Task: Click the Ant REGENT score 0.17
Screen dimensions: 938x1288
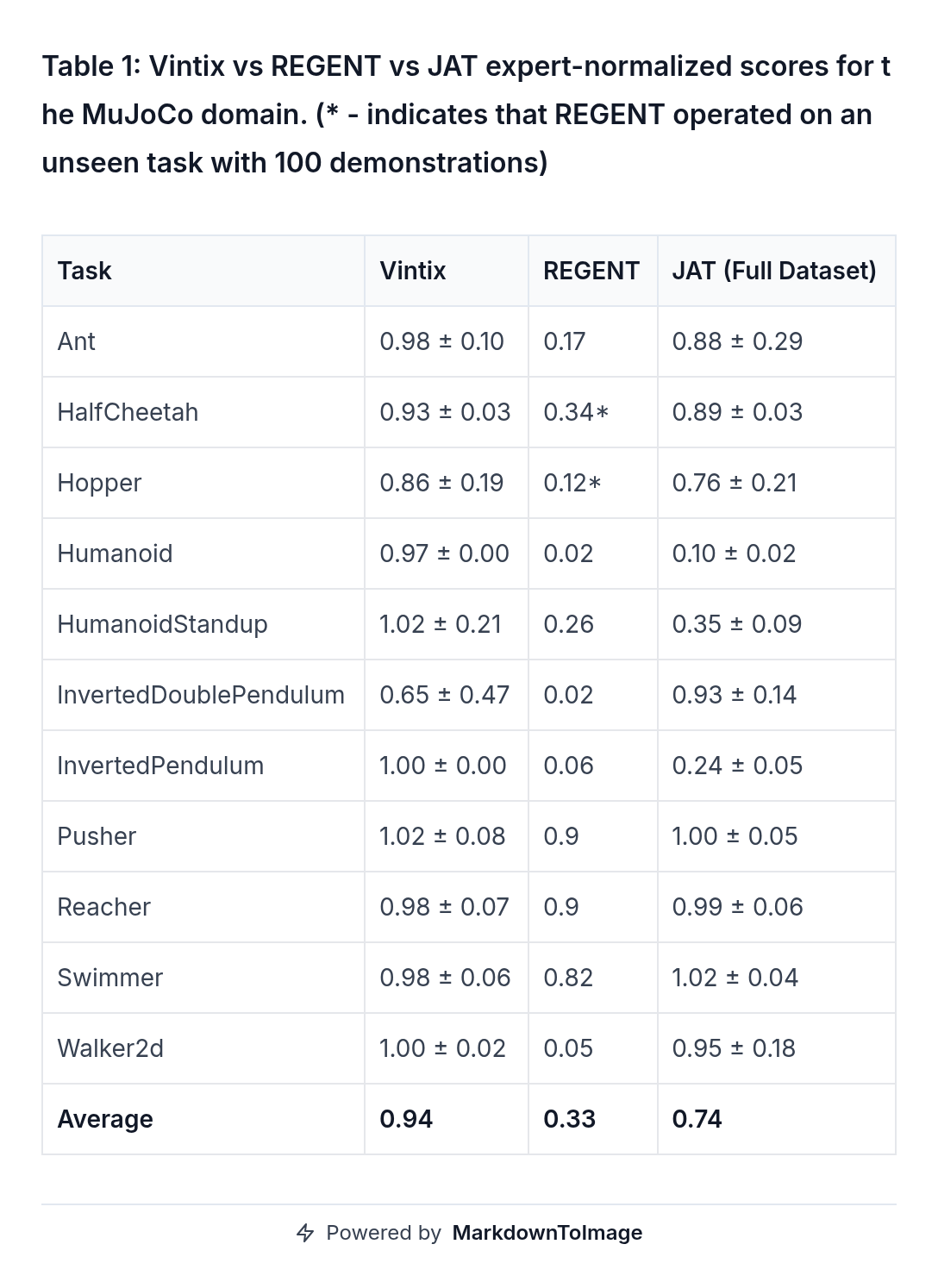Action: pyautogui.click(x=564, y=341)
